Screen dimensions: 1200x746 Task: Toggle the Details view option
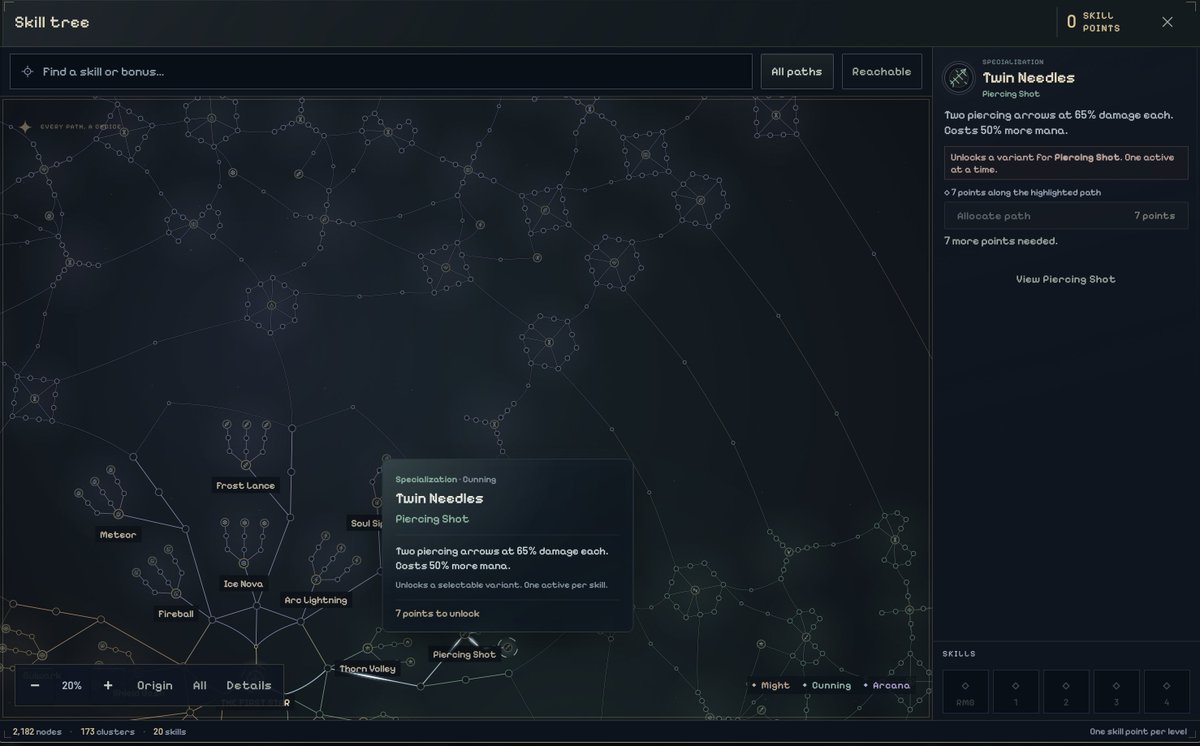pyautogui.click(x=249, y=685)
